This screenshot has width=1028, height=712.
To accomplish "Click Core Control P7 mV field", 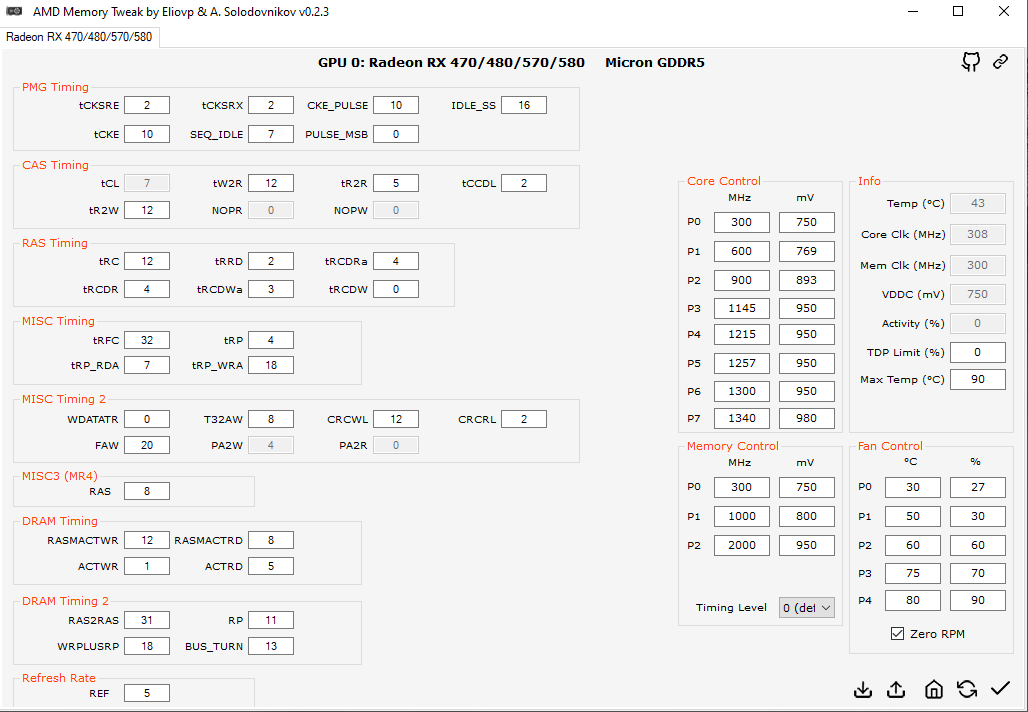I will pos(806,418).
